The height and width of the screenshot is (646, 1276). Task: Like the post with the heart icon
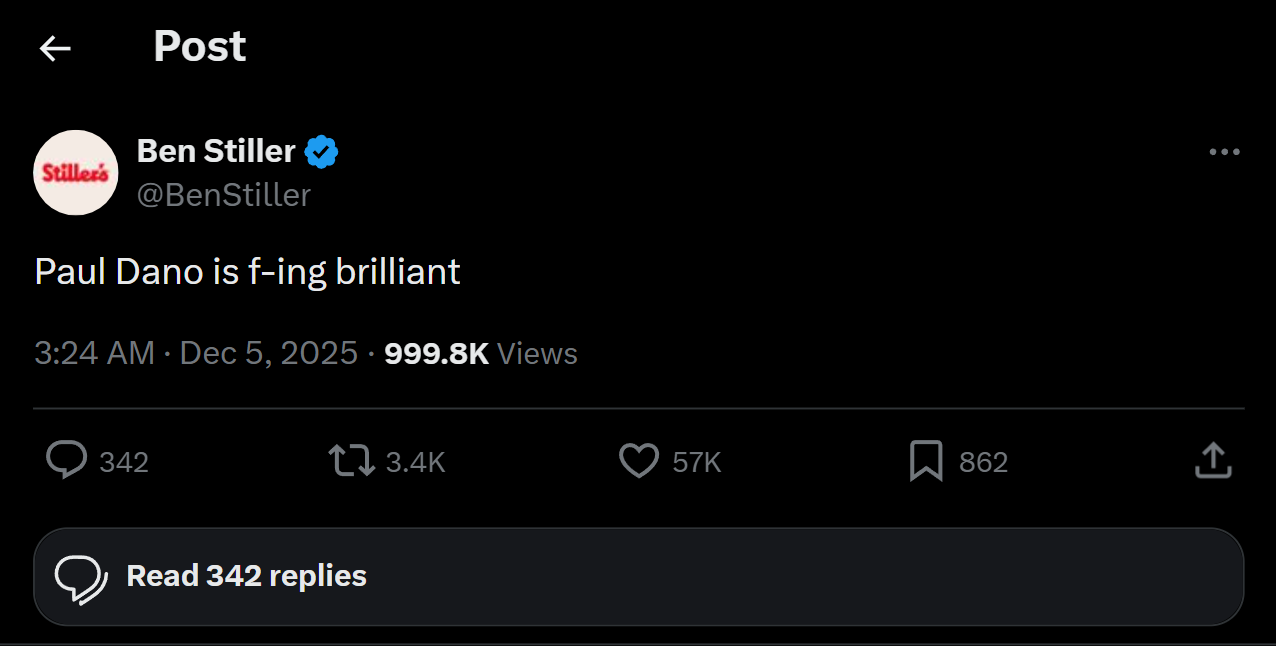tap(639, 461)
